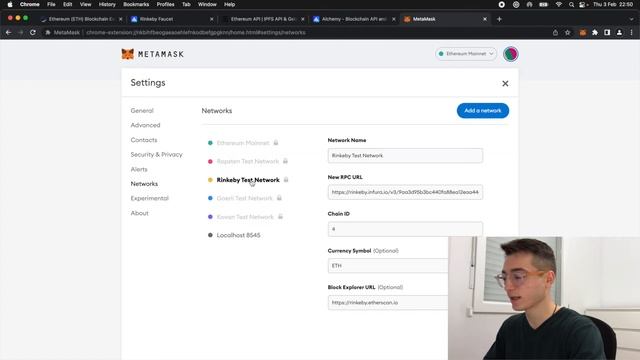Open General settings section
The image size is (640, 360).
[x=142, y=111]
